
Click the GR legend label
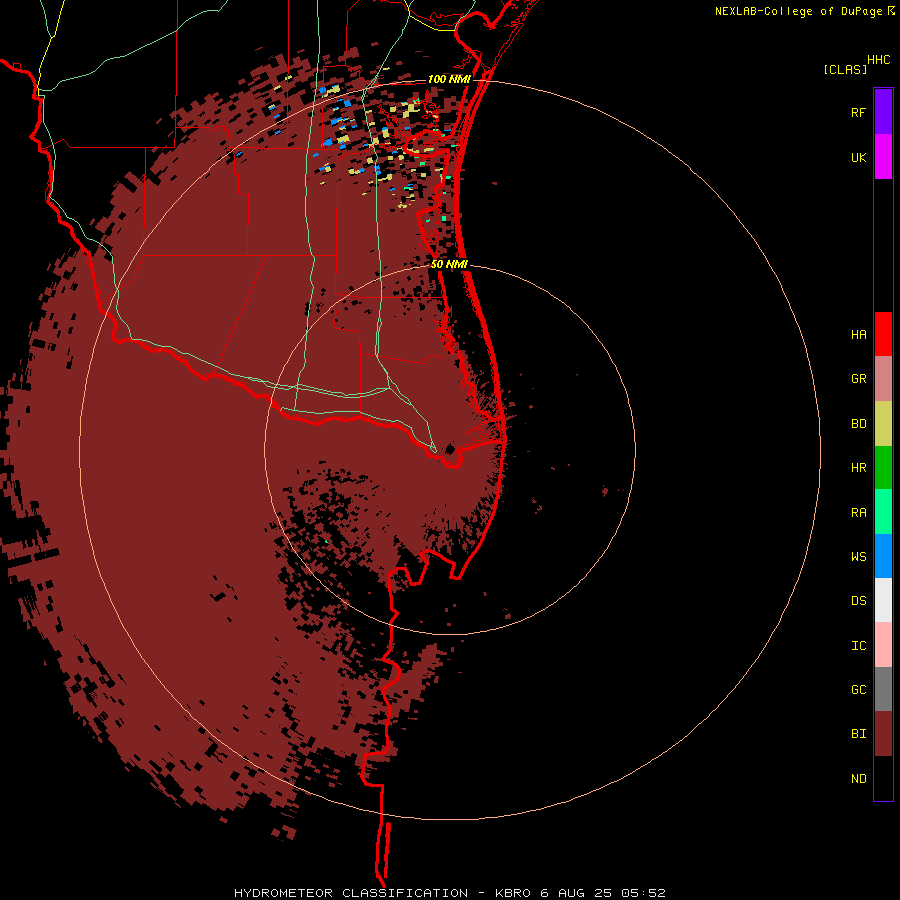(x=858, y=379)
